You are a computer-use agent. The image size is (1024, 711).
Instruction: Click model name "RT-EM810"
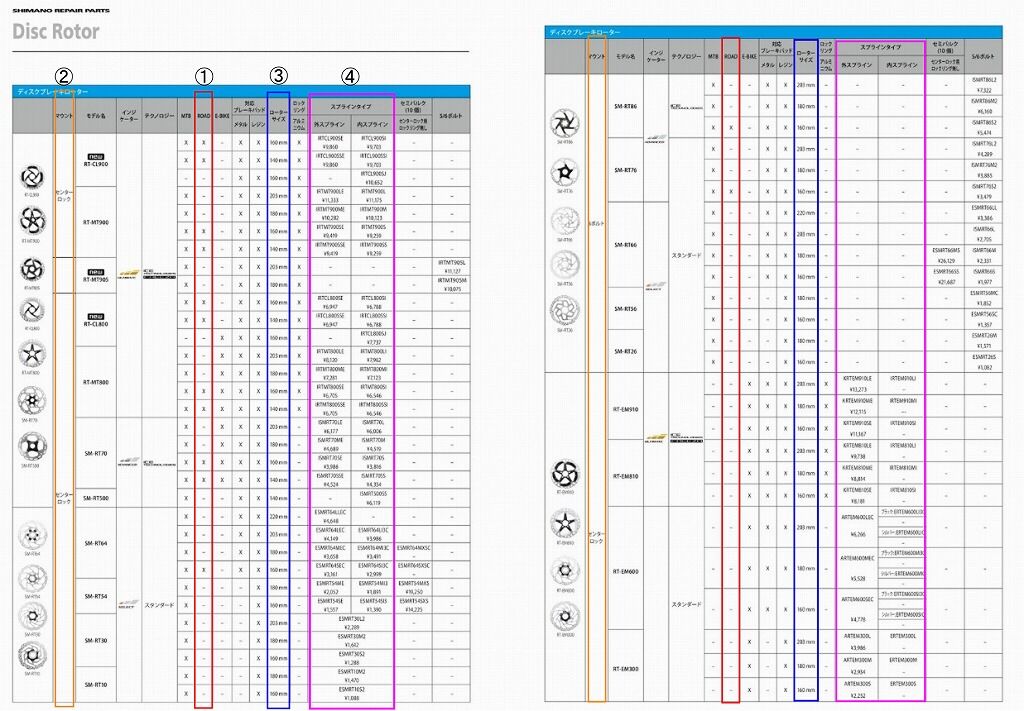pyautogui.click(x=626, y=476)
